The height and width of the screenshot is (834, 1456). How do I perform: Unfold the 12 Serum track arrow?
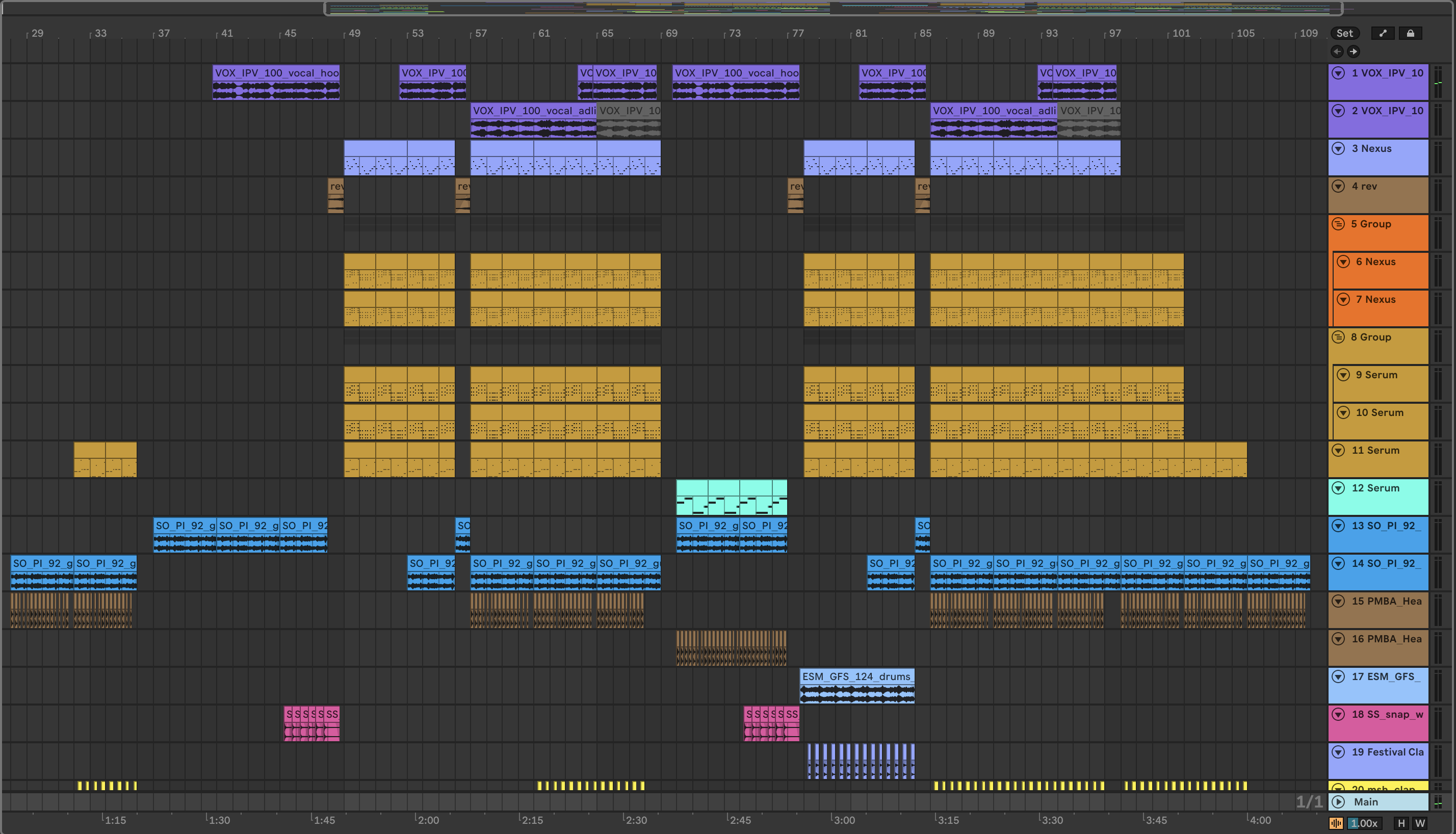click(1338, 488)
